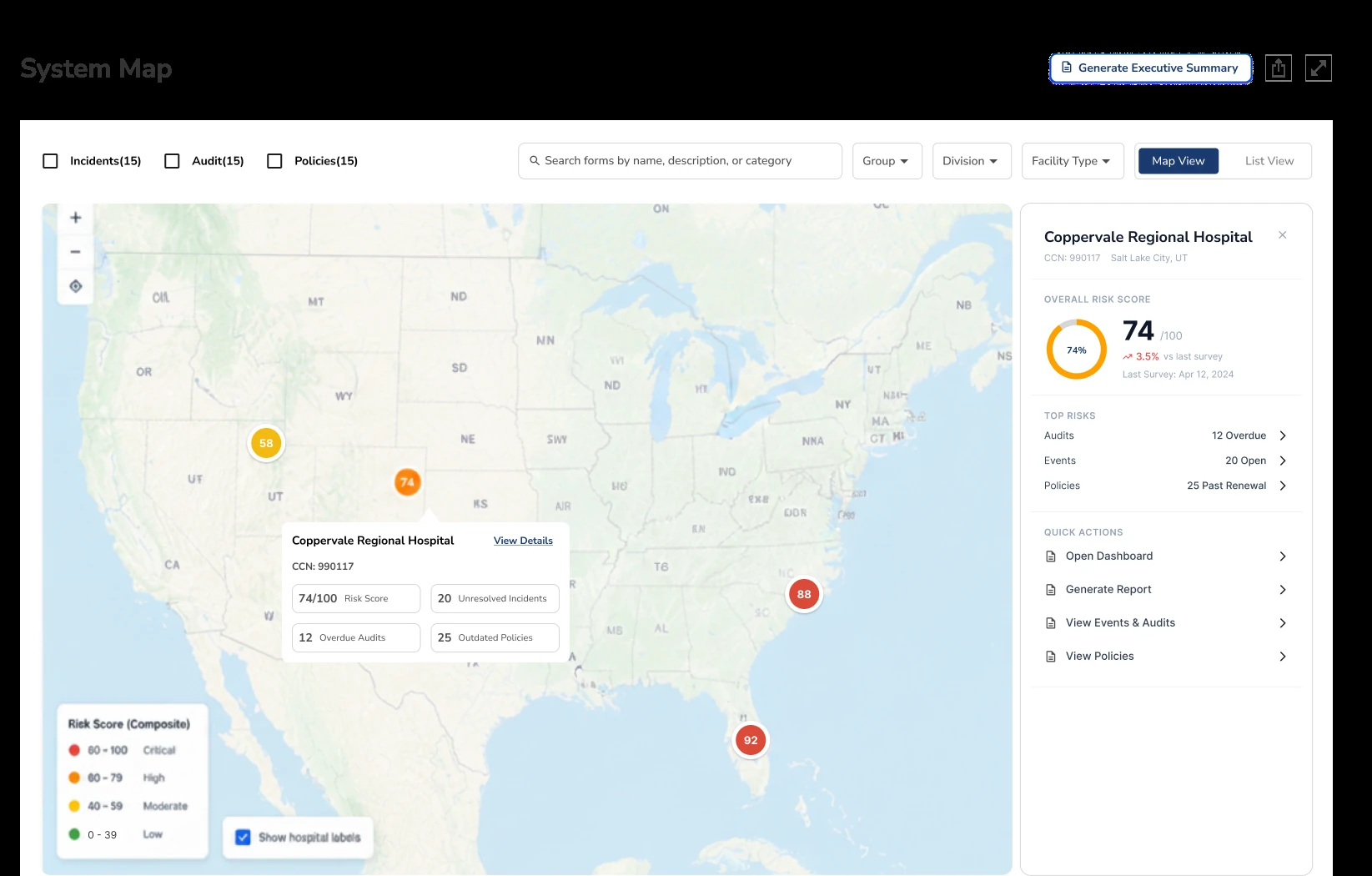Click the search magnifier icon
The height and width of the screenshot is (876, 1372).
(535, 161)
